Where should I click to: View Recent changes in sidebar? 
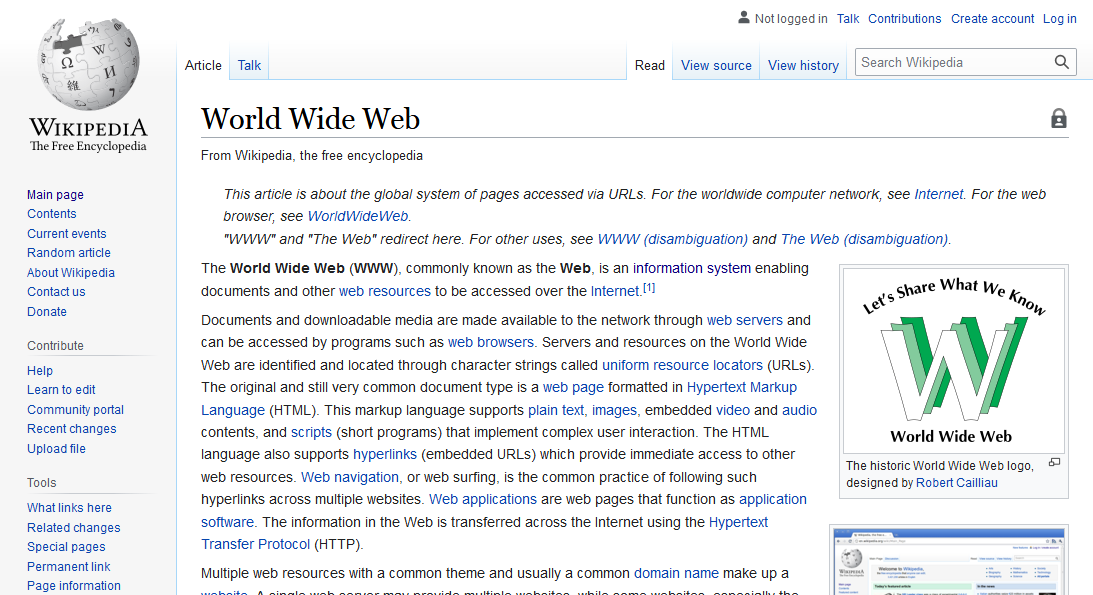tap(72, 429)
